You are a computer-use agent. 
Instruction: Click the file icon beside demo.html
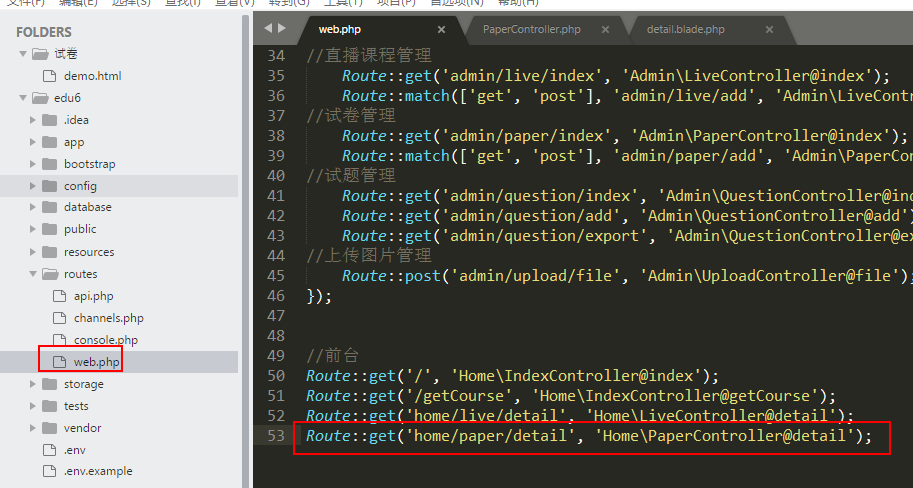(49, 76)
